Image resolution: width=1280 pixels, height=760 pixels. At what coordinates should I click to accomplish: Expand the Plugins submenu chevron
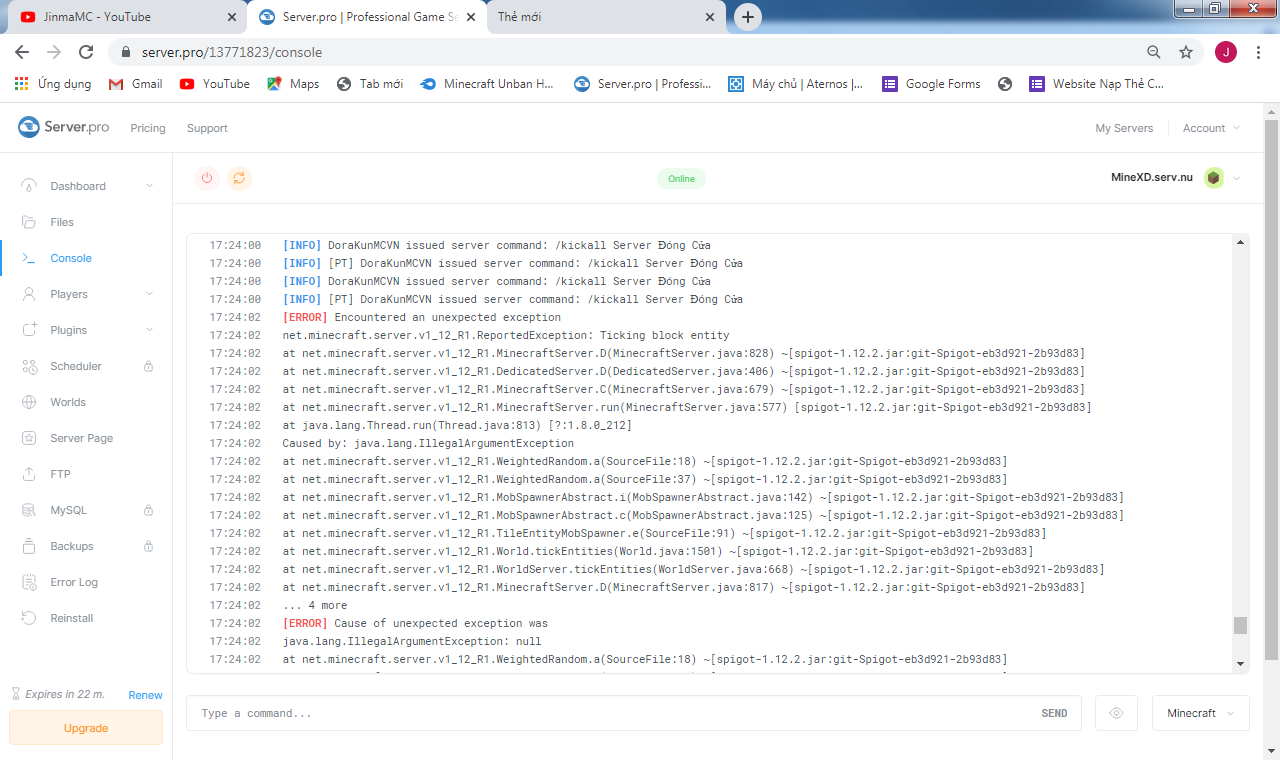pyautogui.click(x=150, y=330)
